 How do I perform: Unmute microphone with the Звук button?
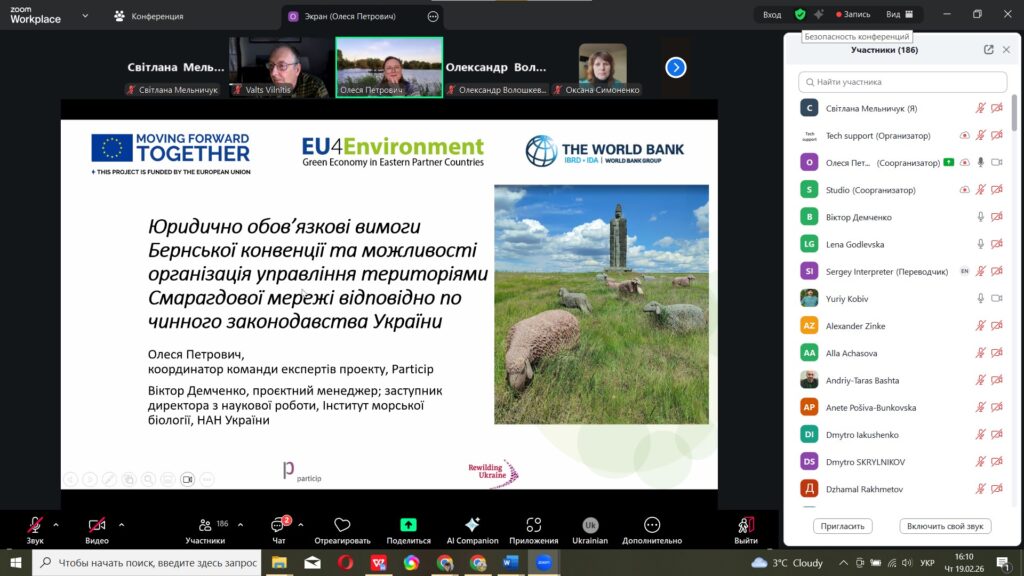pos(35,526)
